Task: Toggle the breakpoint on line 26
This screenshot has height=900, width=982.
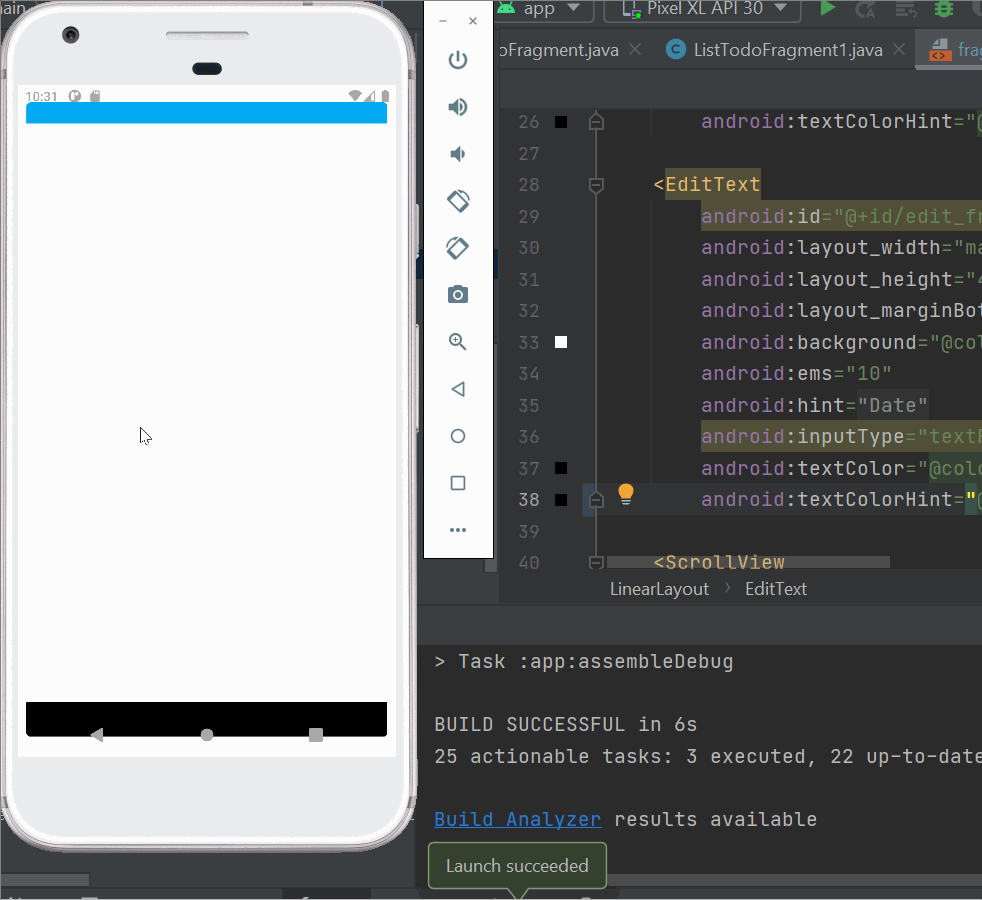Action: pos(560,122)
